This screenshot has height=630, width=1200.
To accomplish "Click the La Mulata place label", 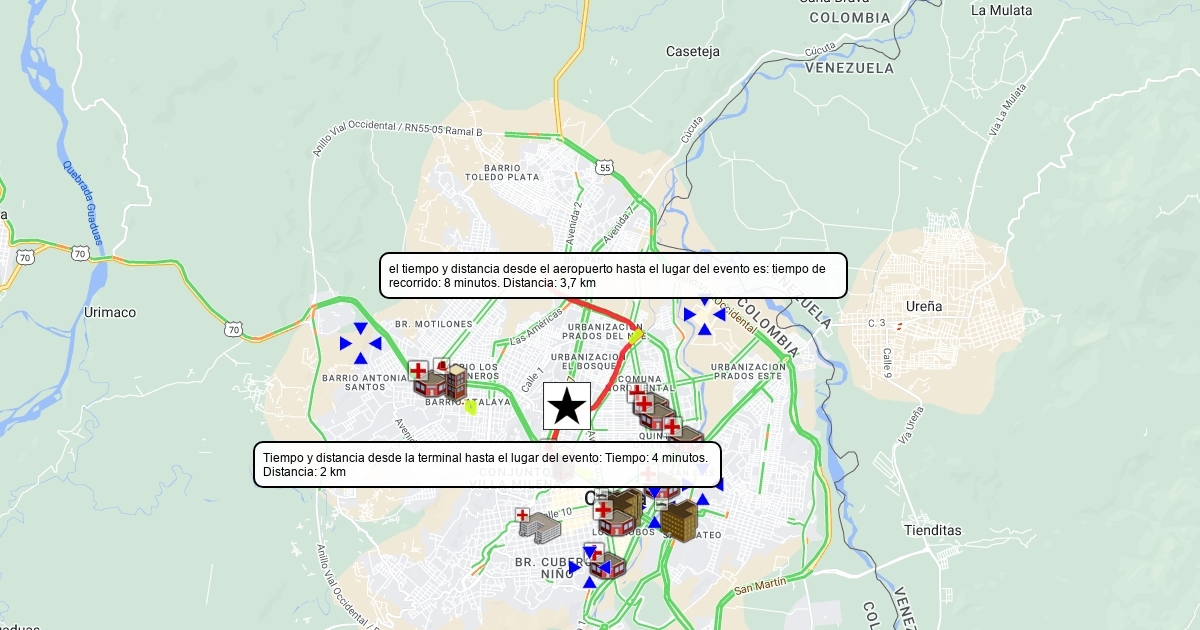I will coord(1001,10).
